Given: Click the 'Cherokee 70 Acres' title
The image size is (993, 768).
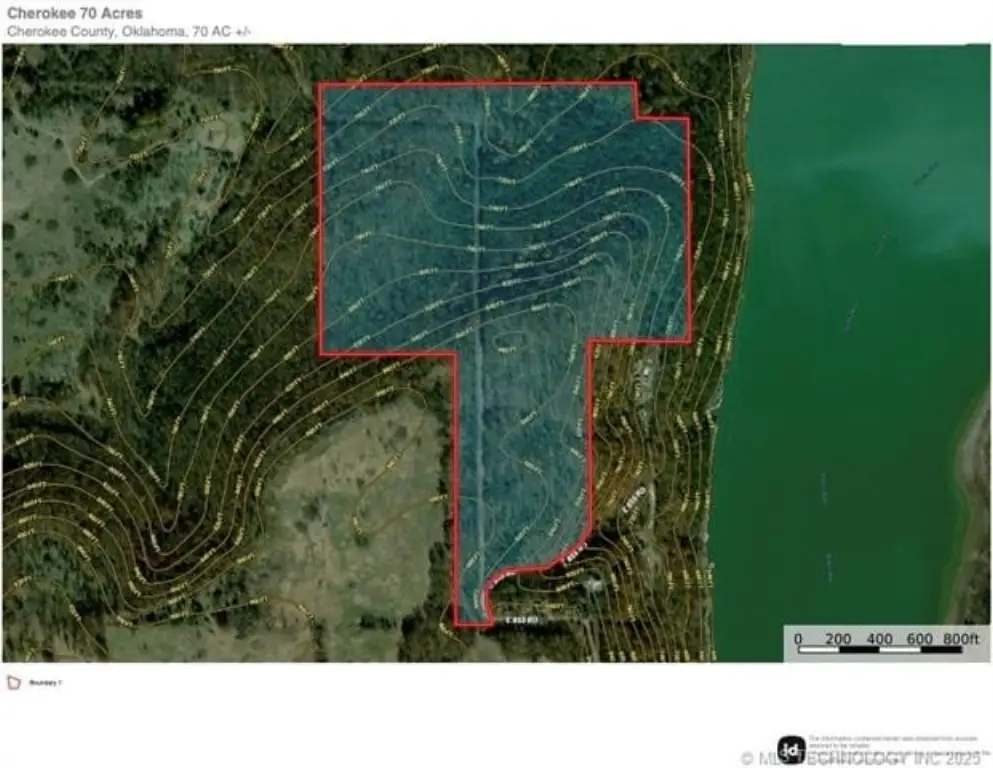Looking at the screenshot, I should [x=75, y=14].
